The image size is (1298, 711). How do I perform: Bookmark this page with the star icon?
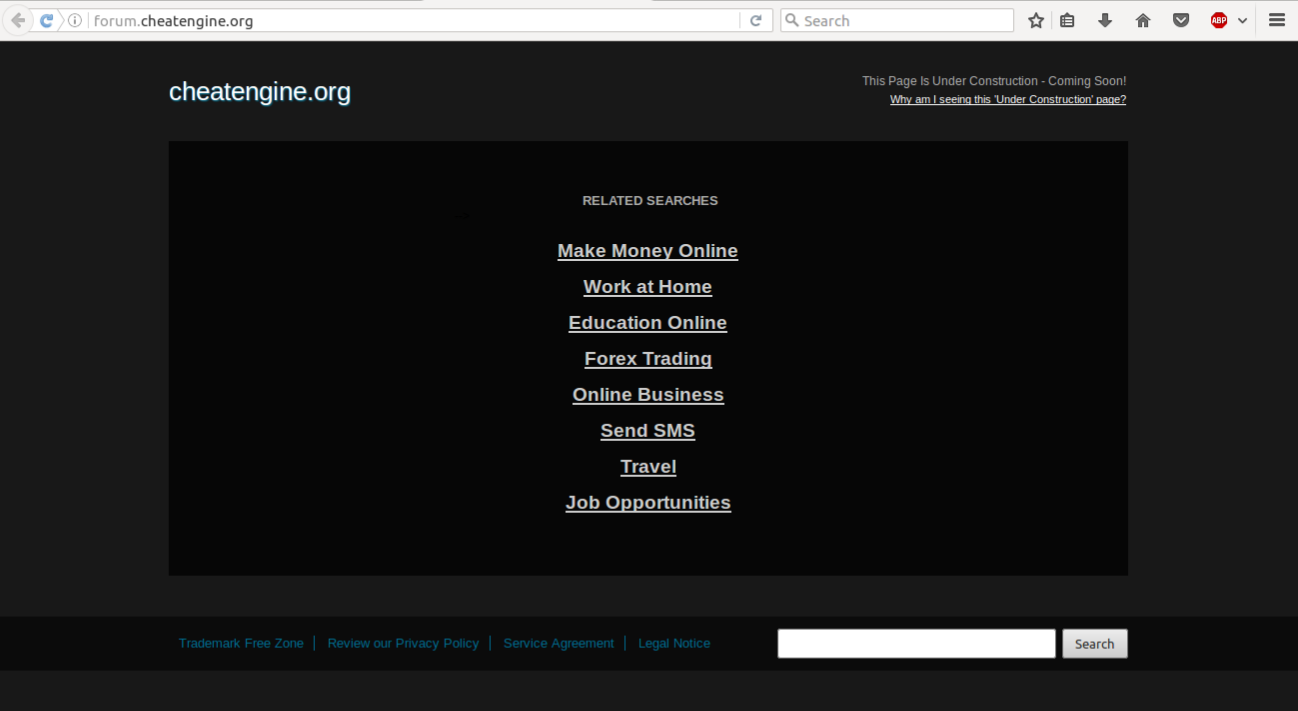pyautogui.click(x=1036, y=20)
